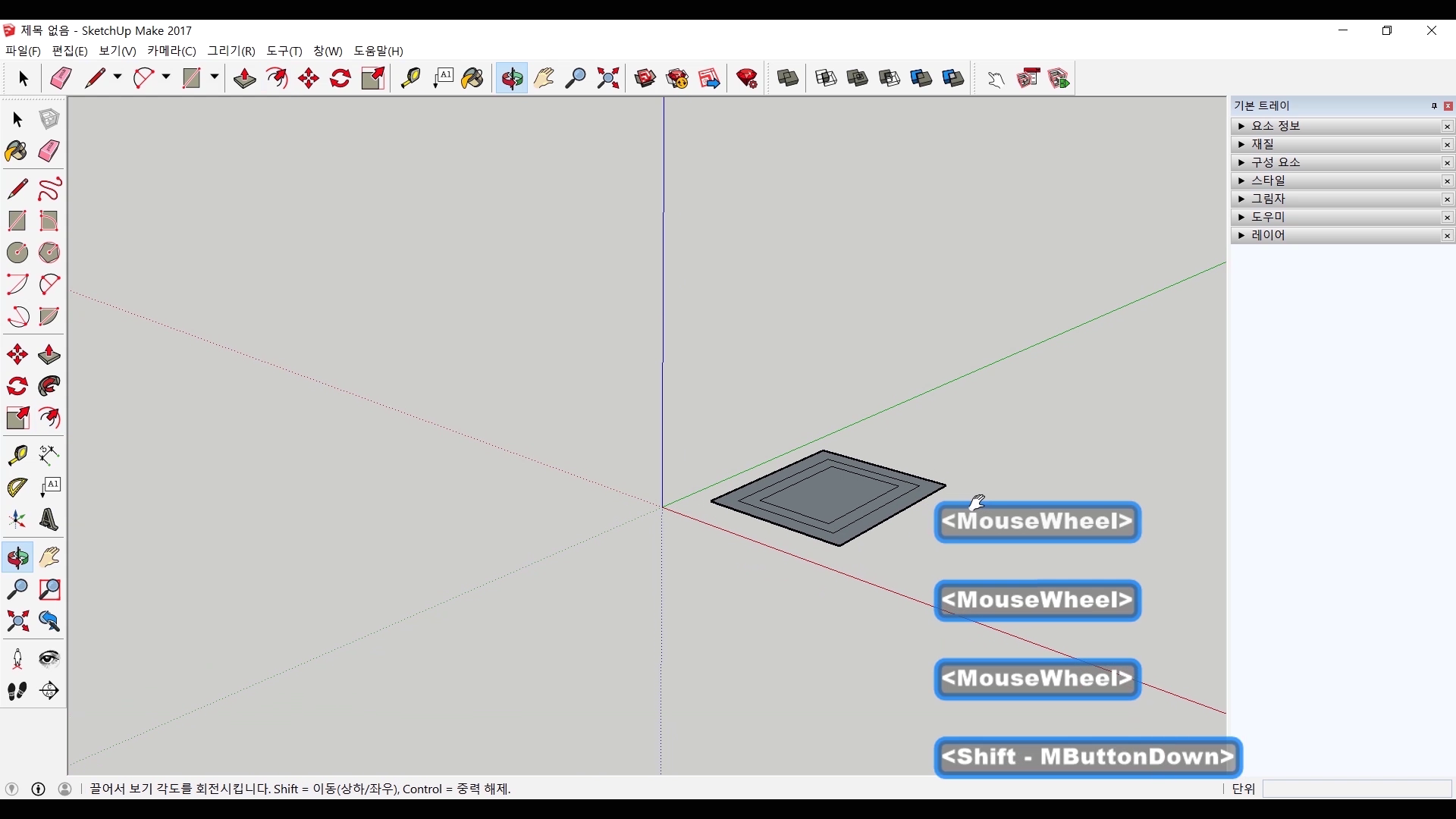Pick the Section Plane tool in left toolbar

click(x=49, y=691)
